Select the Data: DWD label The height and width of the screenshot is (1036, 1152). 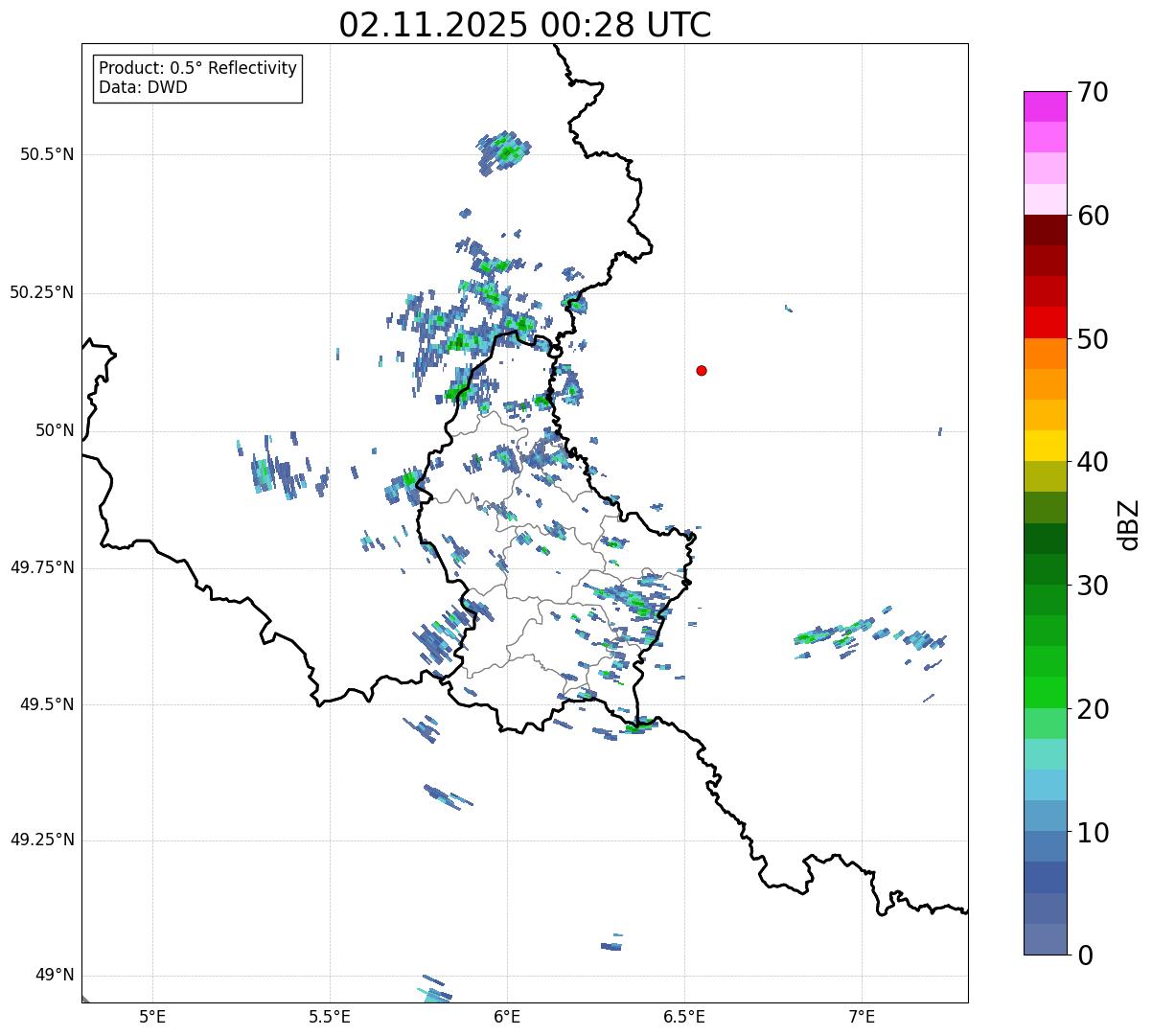pos(143,87)
